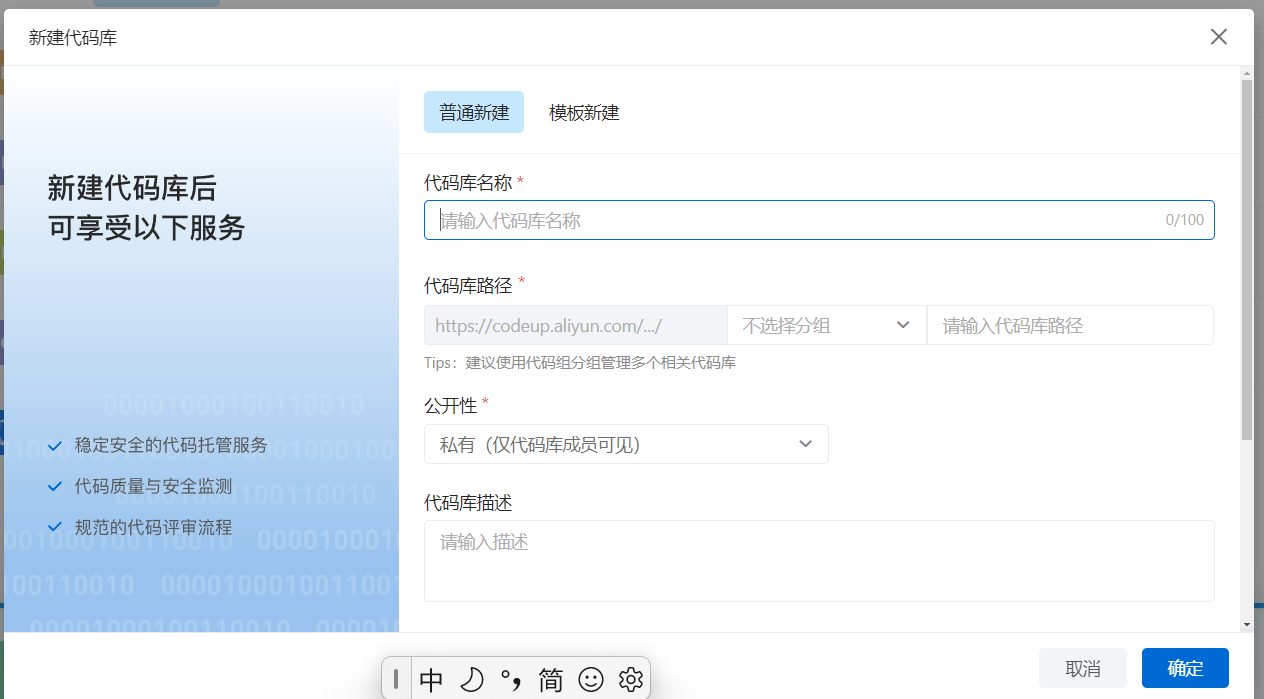Click the punctuation mode icon on the IME bar
Image resolution: width=1264 pixels, height=699 pixels.
pyautogui.click(x=512, y=679)
